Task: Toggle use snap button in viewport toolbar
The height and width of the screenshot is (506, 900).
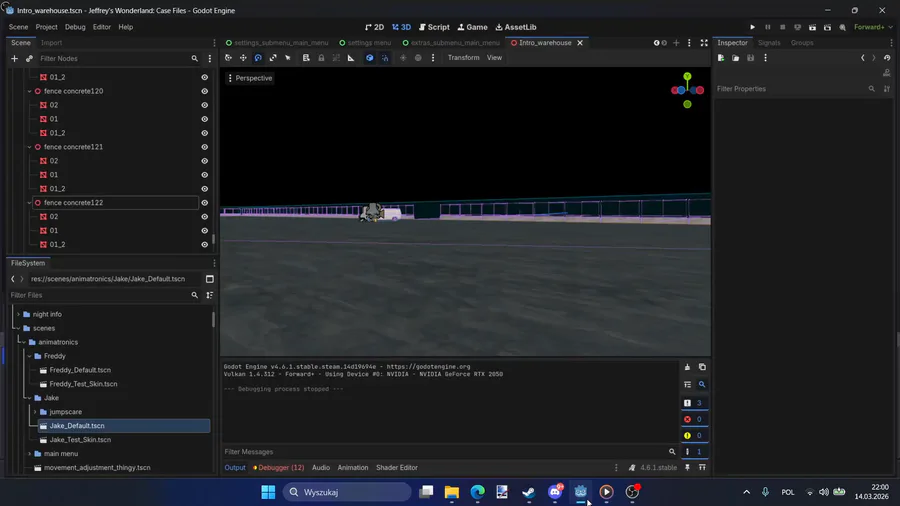Action: click(385, 58)
